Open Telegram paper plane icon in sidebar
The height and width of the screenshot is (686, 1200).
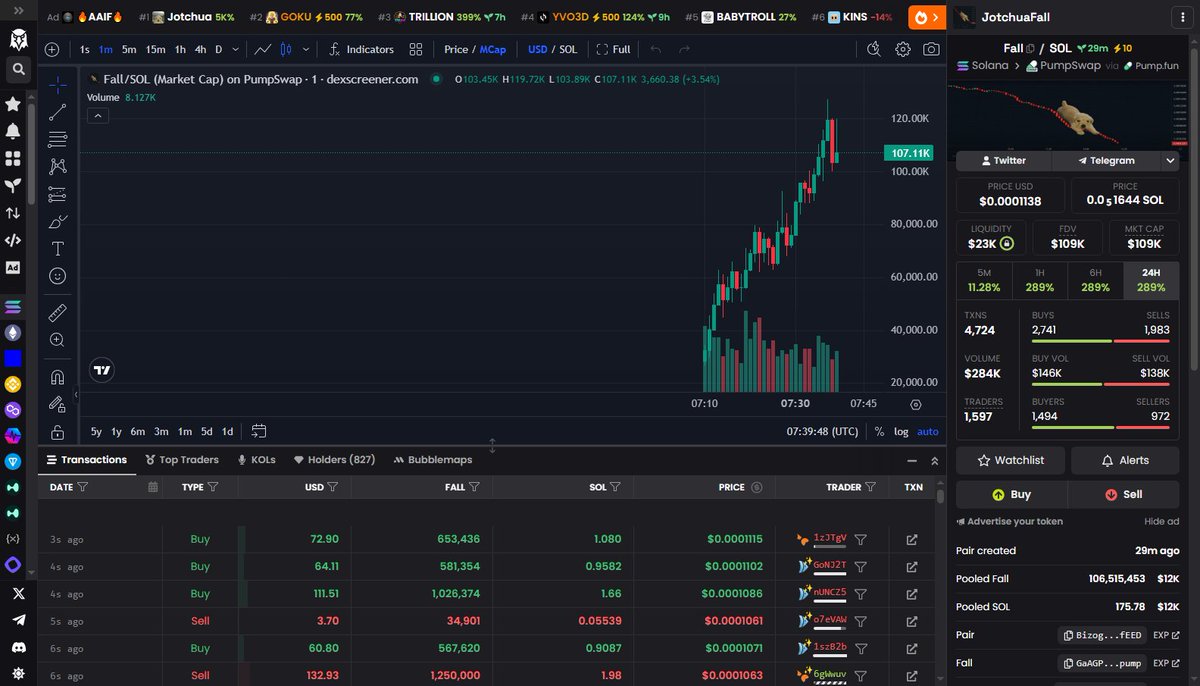click(x=18, y=620)
